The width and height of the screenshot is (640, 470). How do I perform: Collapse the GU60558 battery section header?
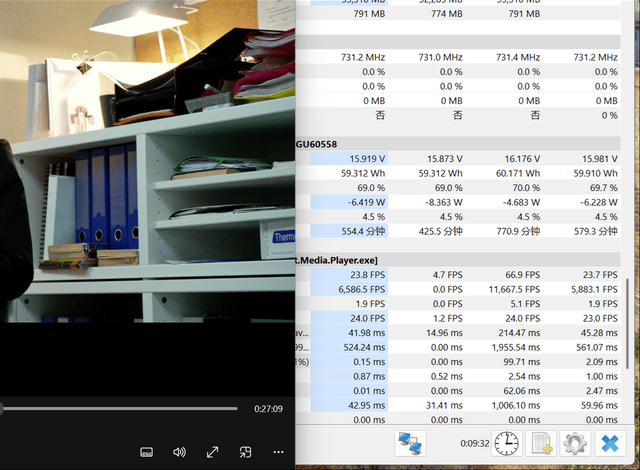tap(316, 144)
